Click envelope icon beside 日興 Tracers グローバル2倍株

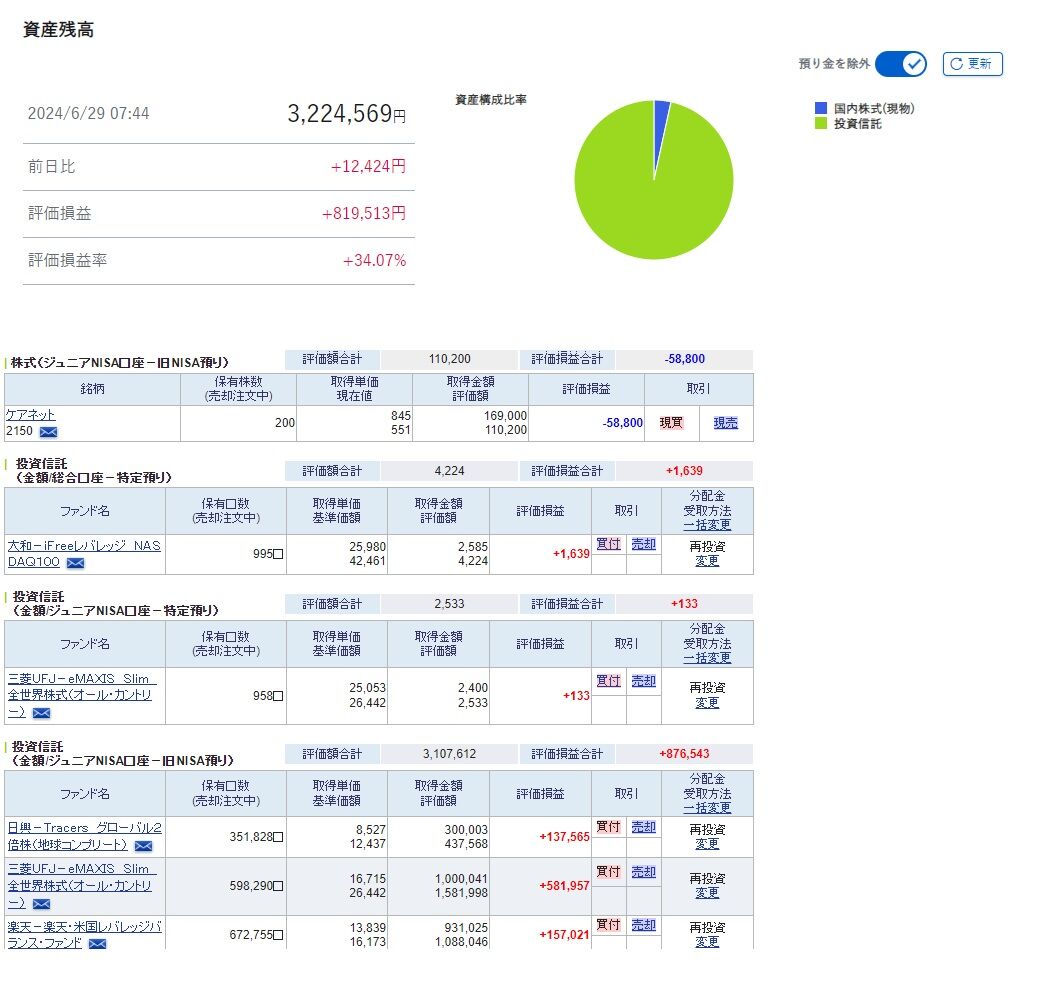point(143,846)
